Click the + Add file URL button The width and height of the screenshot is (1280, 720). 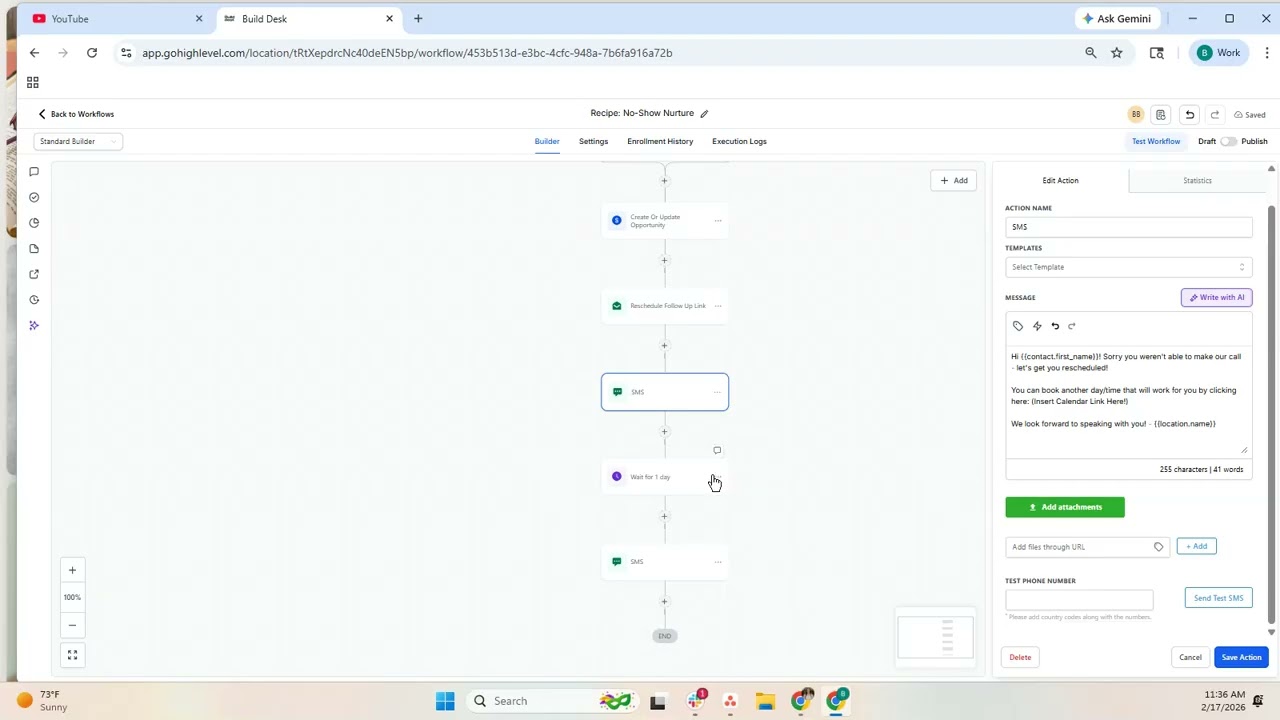pyautogui.click(x=1196, y=546)
